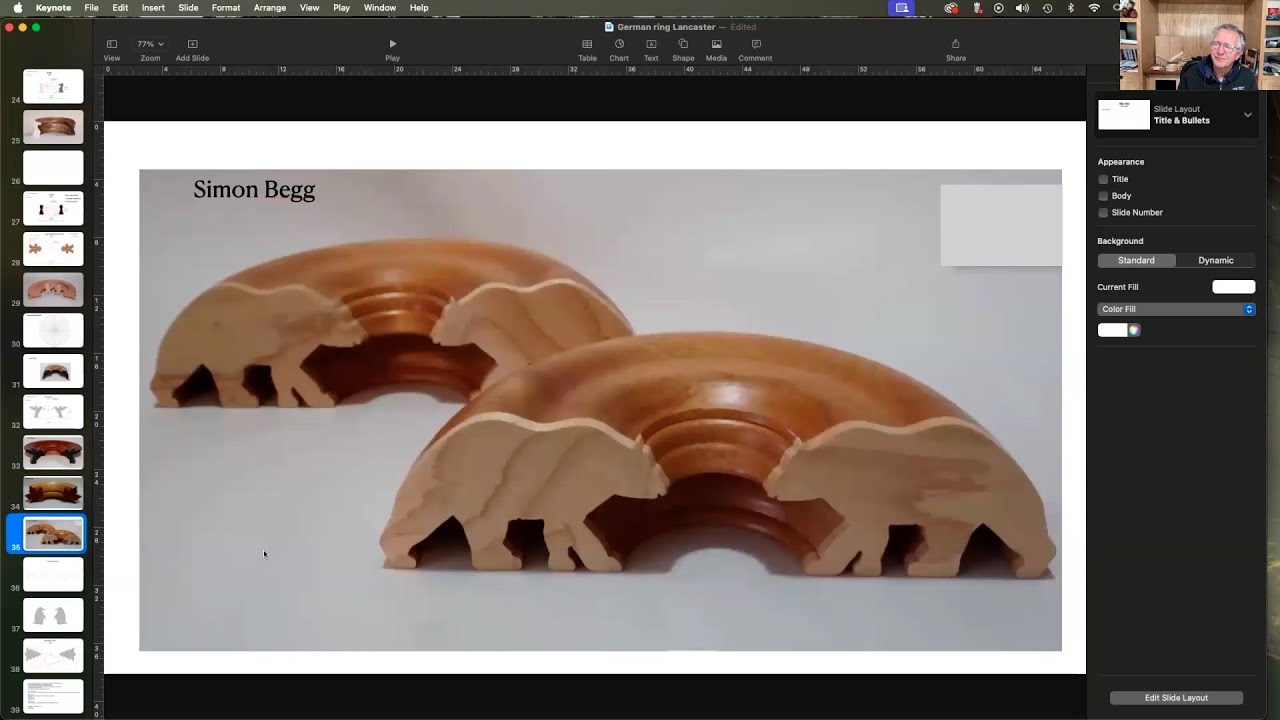Select slide 34 thumbnail in the navigator

pos(53,493)
